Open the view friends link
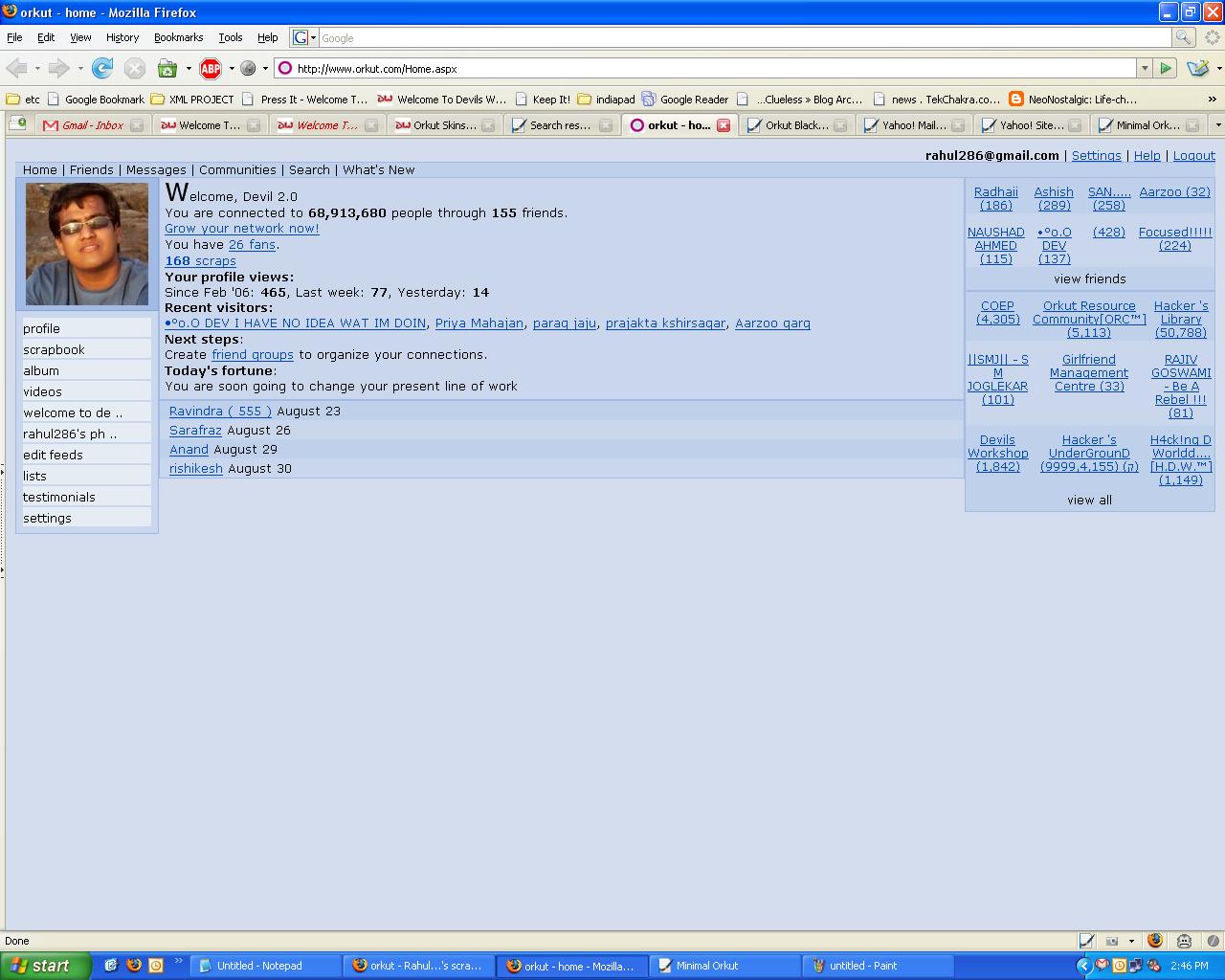1225x980 pixels. (x=1090, y=278)
